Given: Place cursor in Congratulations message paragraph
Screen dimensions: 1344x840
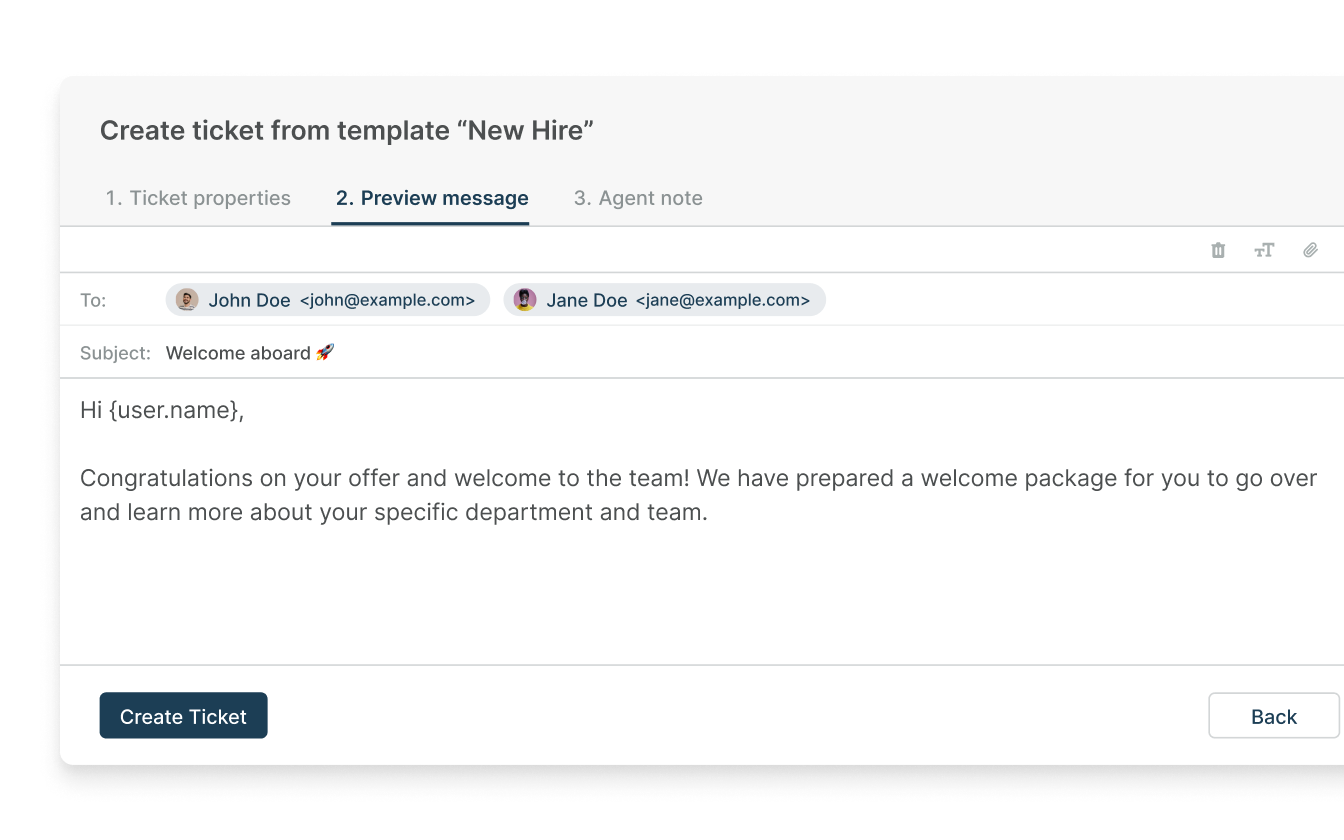Looking at the screenshot, I should [698, 495].
